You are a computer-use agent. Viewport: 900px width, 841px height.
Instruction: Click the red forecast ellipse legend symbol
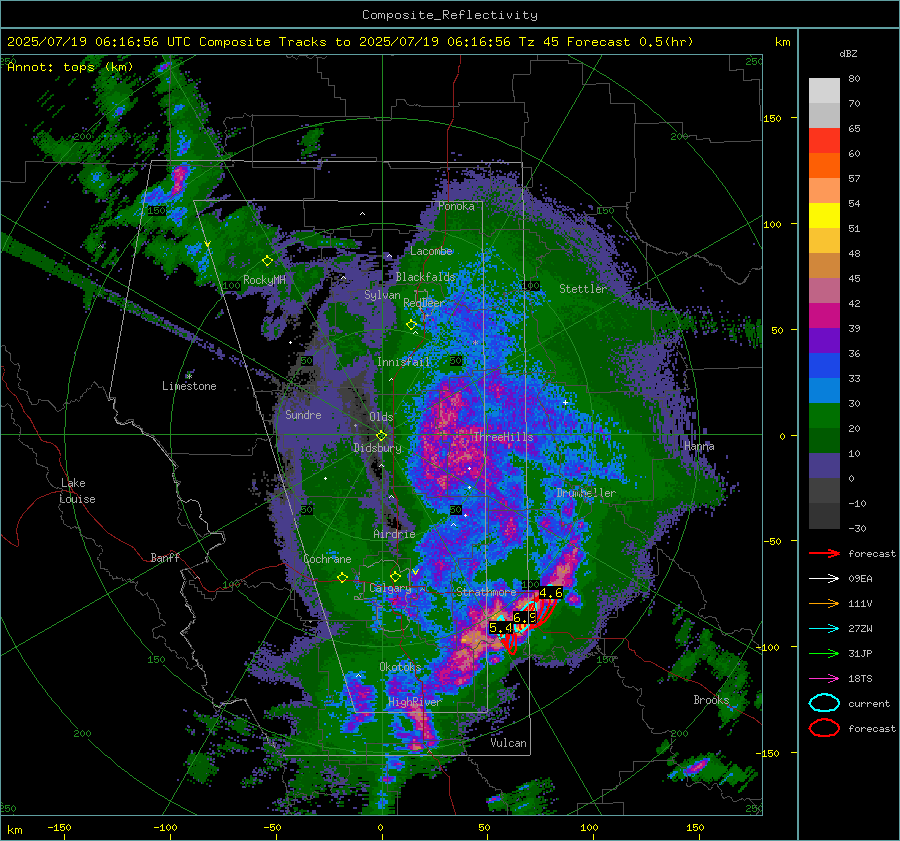(824, 728)
